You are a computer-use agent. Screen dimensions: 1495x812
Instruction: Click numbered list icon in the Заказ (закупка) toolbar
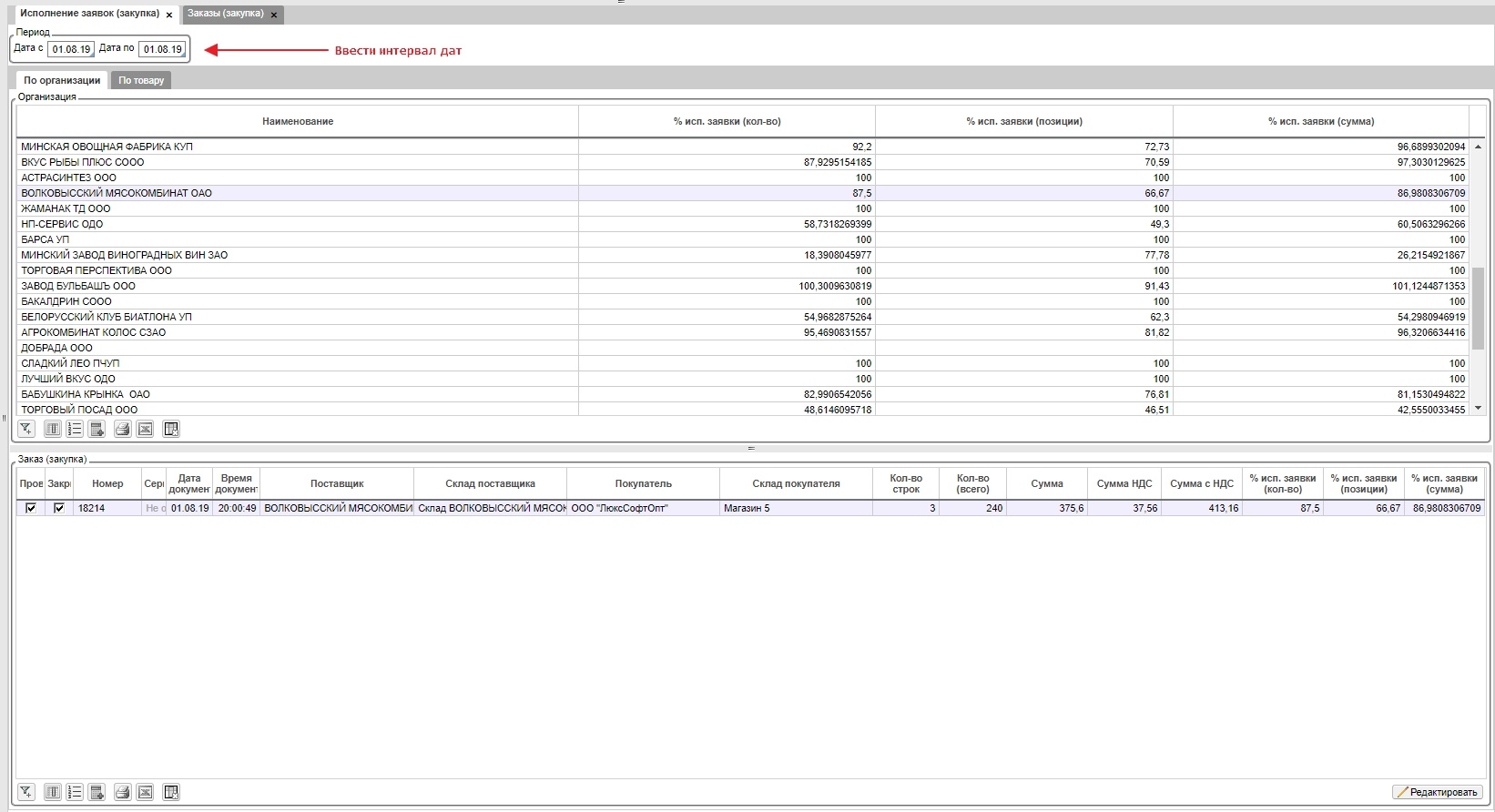point(75,792)
